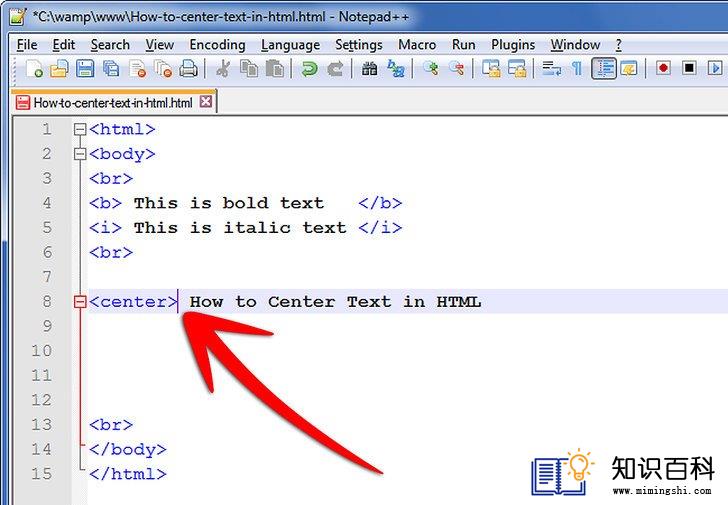Open the Search menu

pyautogui.click(x=110, y=45)
